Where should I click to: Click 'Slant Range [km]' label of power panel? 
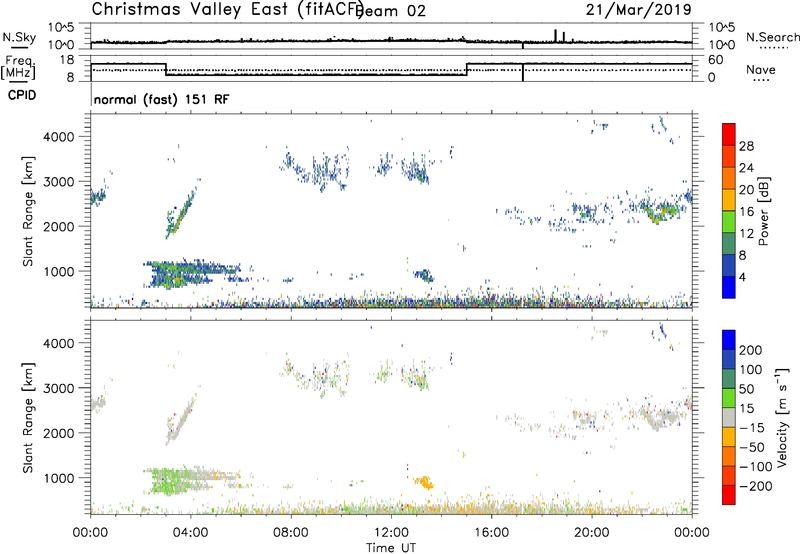28,211
